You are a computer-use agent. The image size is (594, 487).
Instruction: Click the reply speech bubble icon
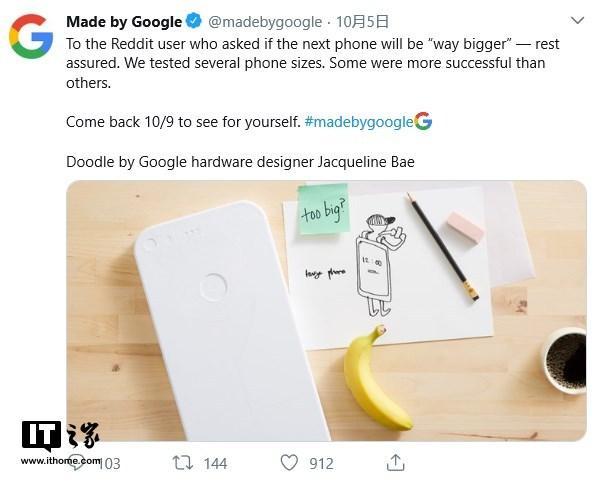click(x=76, y=463)
